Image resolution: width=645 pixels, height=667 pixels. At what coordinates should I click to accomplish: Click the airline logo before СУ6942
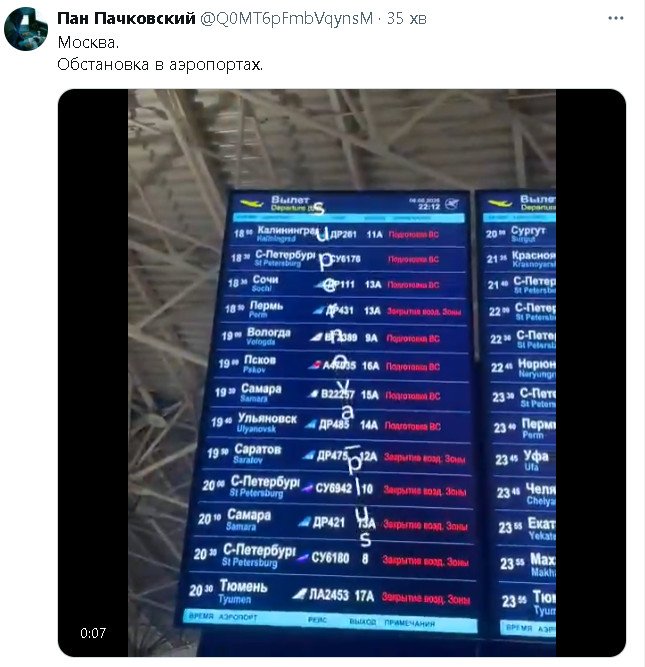(x=307, y=488)
